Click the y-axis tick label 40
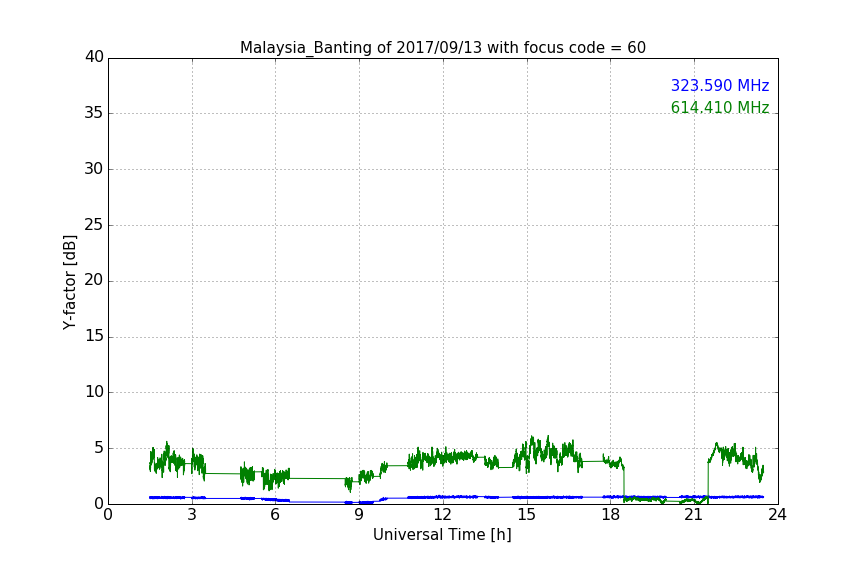The height and width of the screenshot is (576, 864). pos(94,57)
